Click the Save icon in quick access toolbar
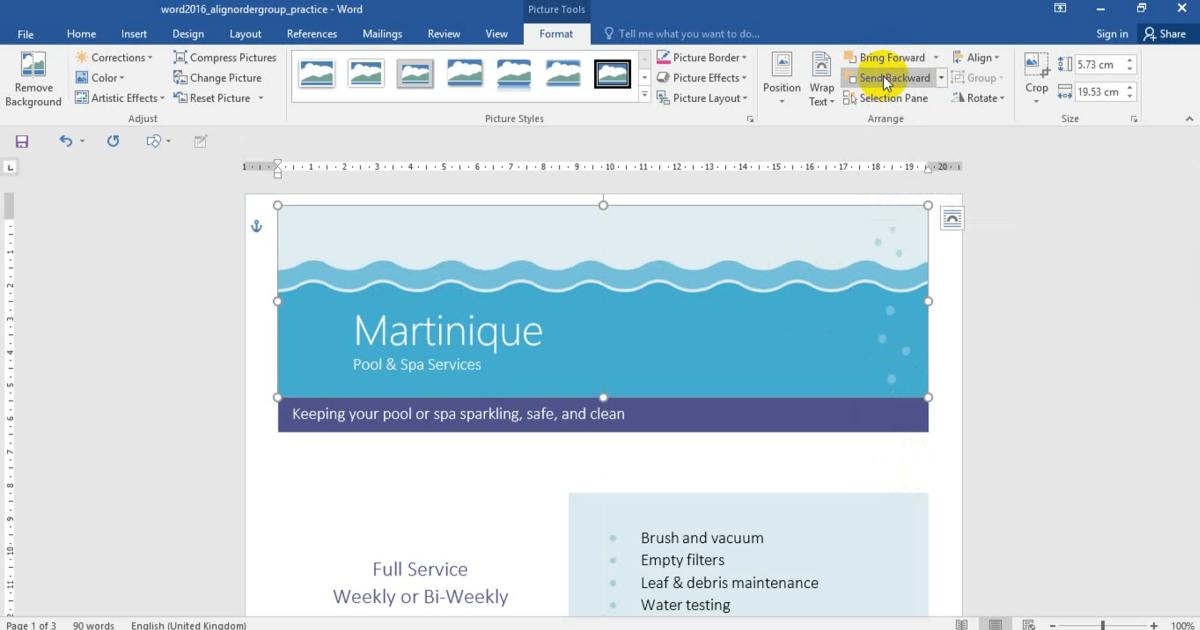 tap(22, 142)
